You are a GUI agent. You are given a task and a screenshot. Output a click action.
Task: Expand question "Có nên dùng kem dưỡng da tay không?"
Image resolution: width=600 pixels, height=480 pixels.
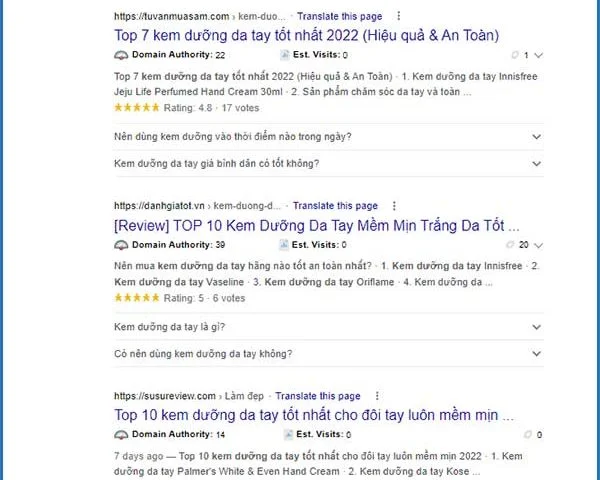[329, 354]
